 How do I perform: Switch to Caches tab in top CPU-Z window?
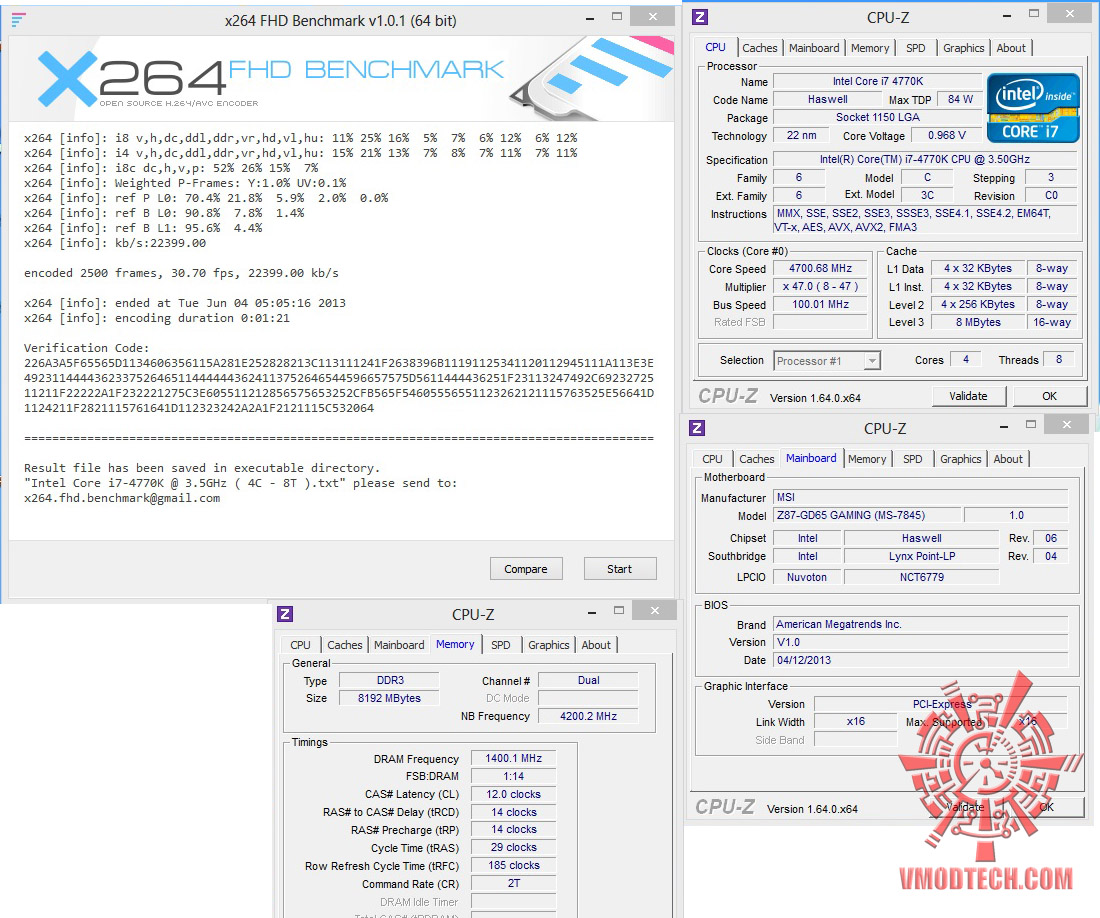pos(760,48)
